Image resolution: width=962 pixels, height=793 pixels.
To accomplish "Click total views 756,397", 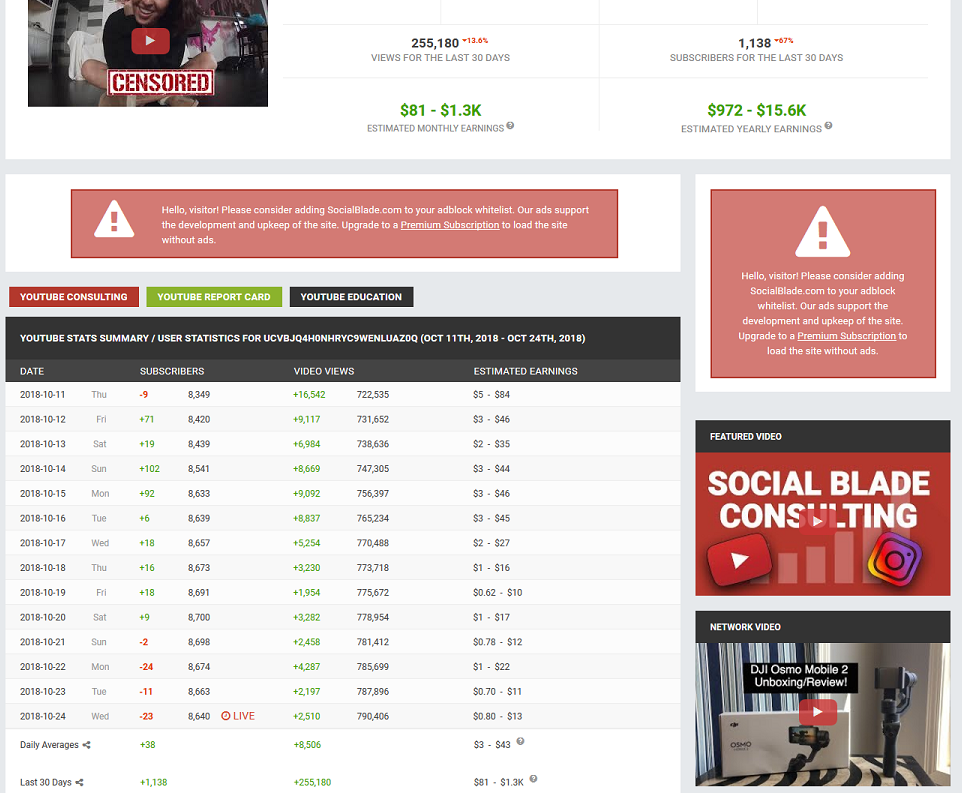I will click(x=373, y=494).
